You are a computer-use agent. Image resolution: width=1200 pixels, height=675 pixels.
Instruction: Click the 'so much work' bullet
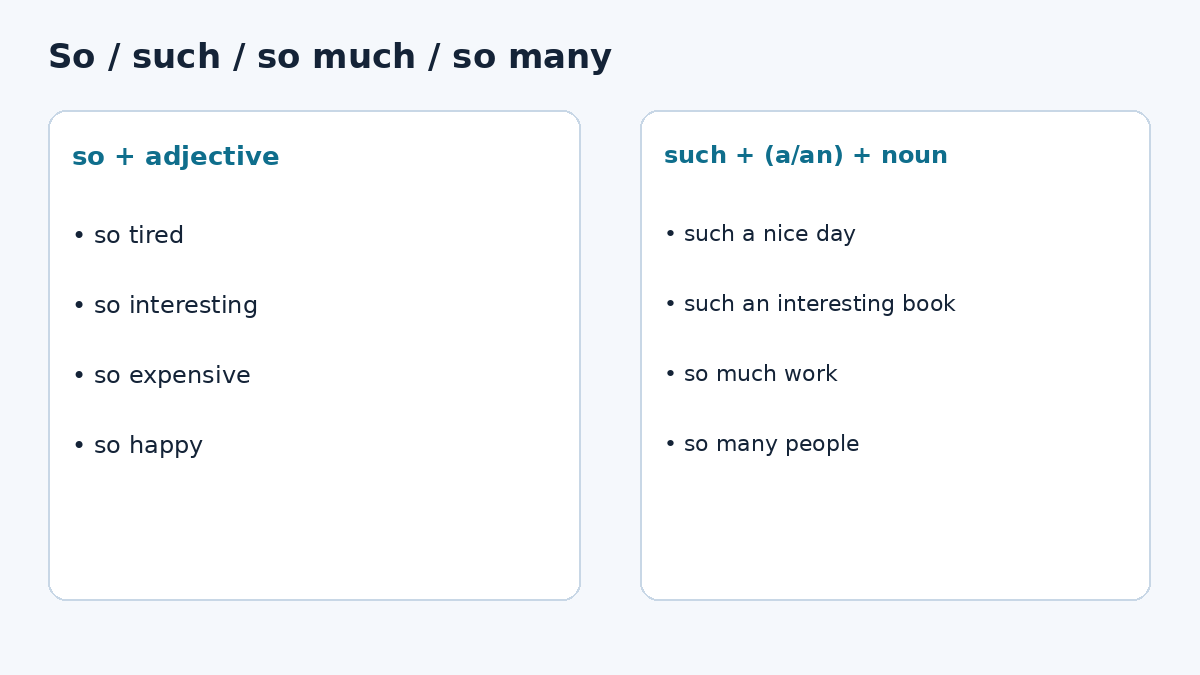tap(751, 374)
